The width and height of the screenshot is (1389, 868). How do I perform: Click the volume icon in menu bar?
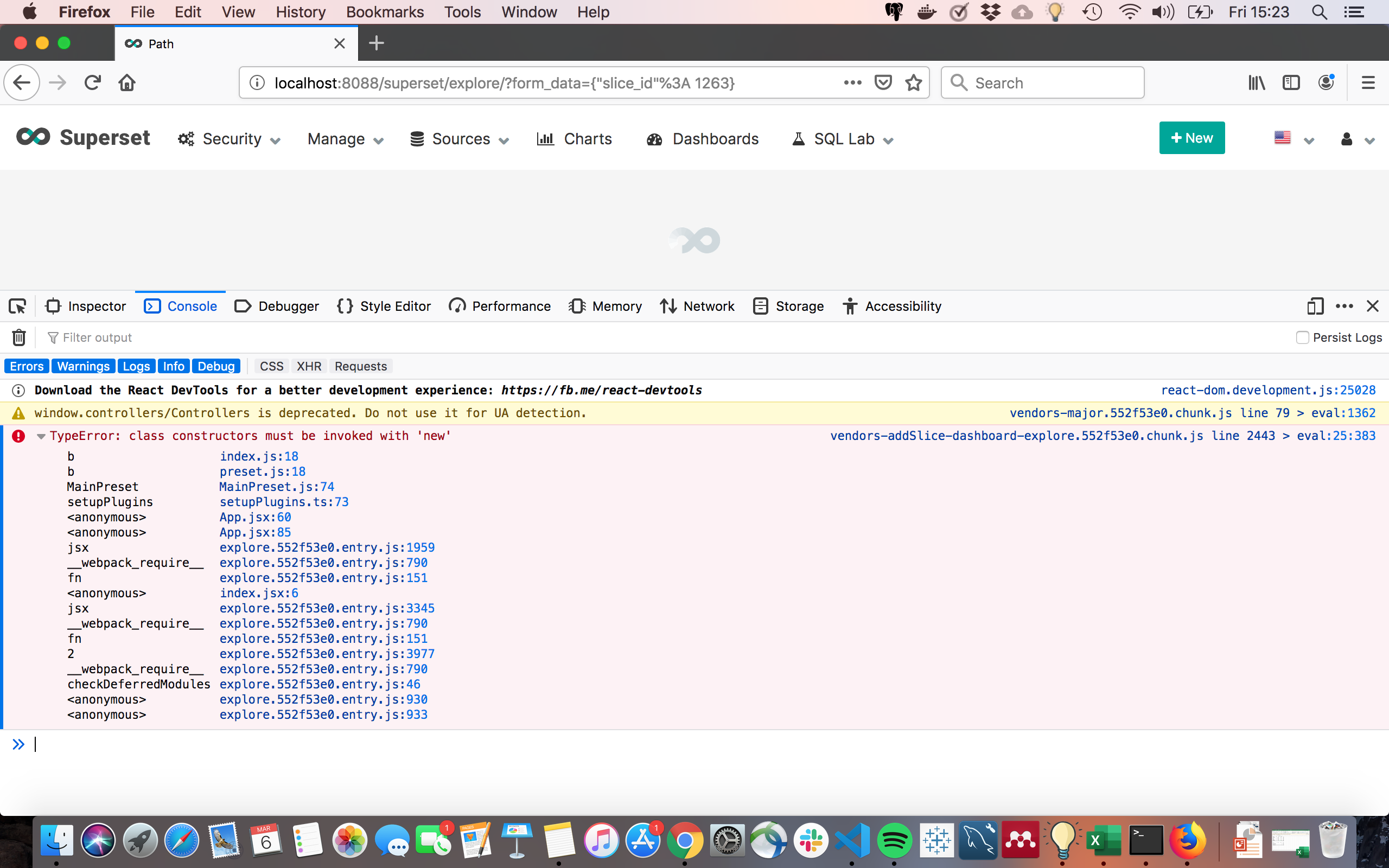pos(1162,11)
